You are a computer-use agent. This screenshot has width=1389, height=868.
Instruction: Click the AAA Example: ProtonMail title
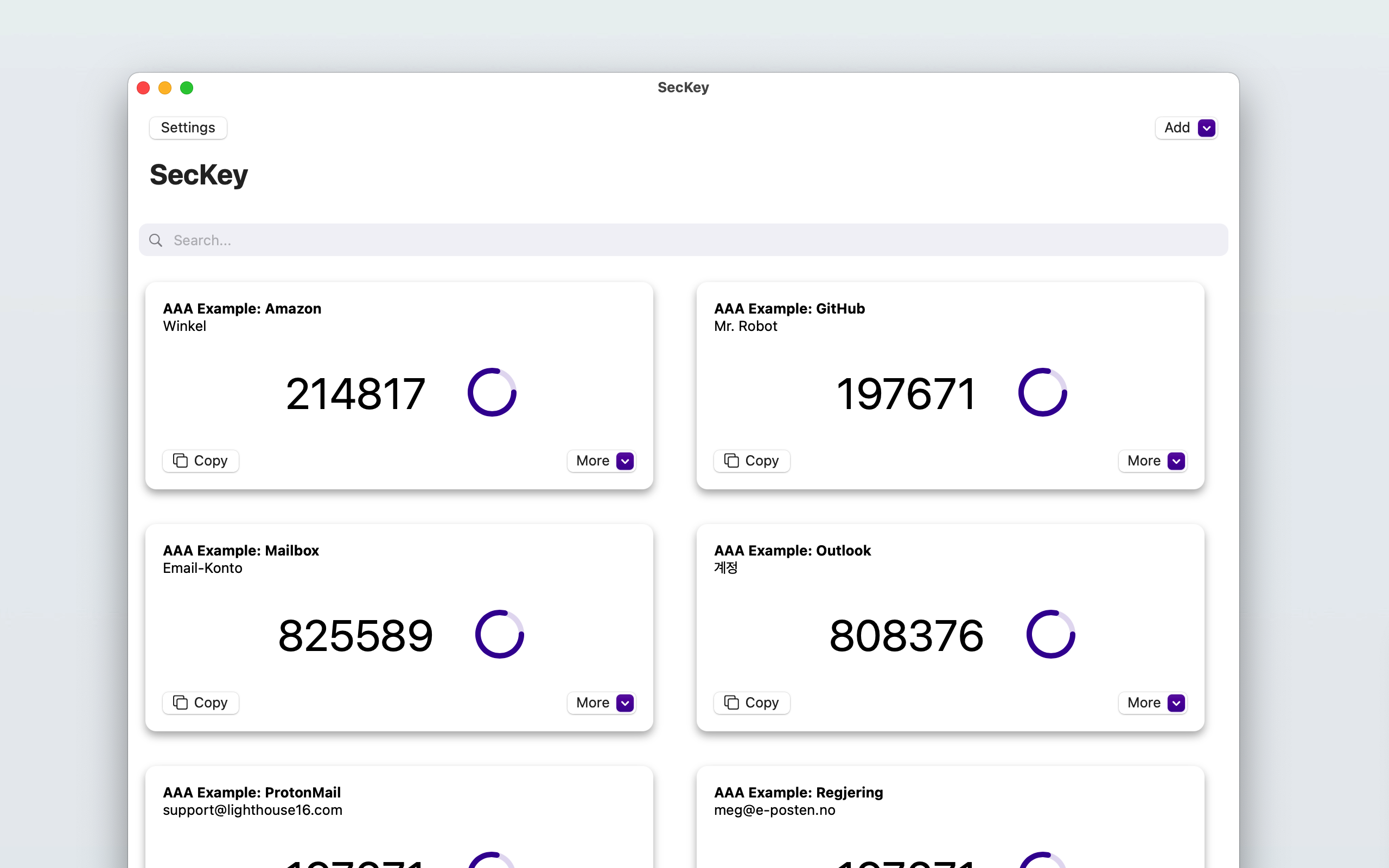[x=252, y=792]
